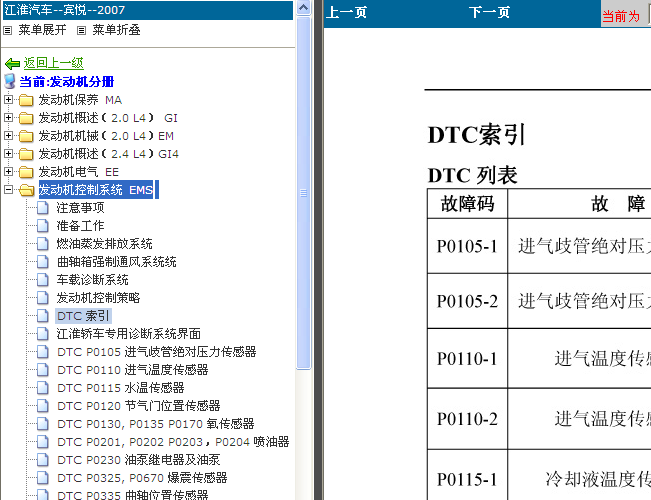
Task: Go to 下一页 next page
Action: point(489,12)
